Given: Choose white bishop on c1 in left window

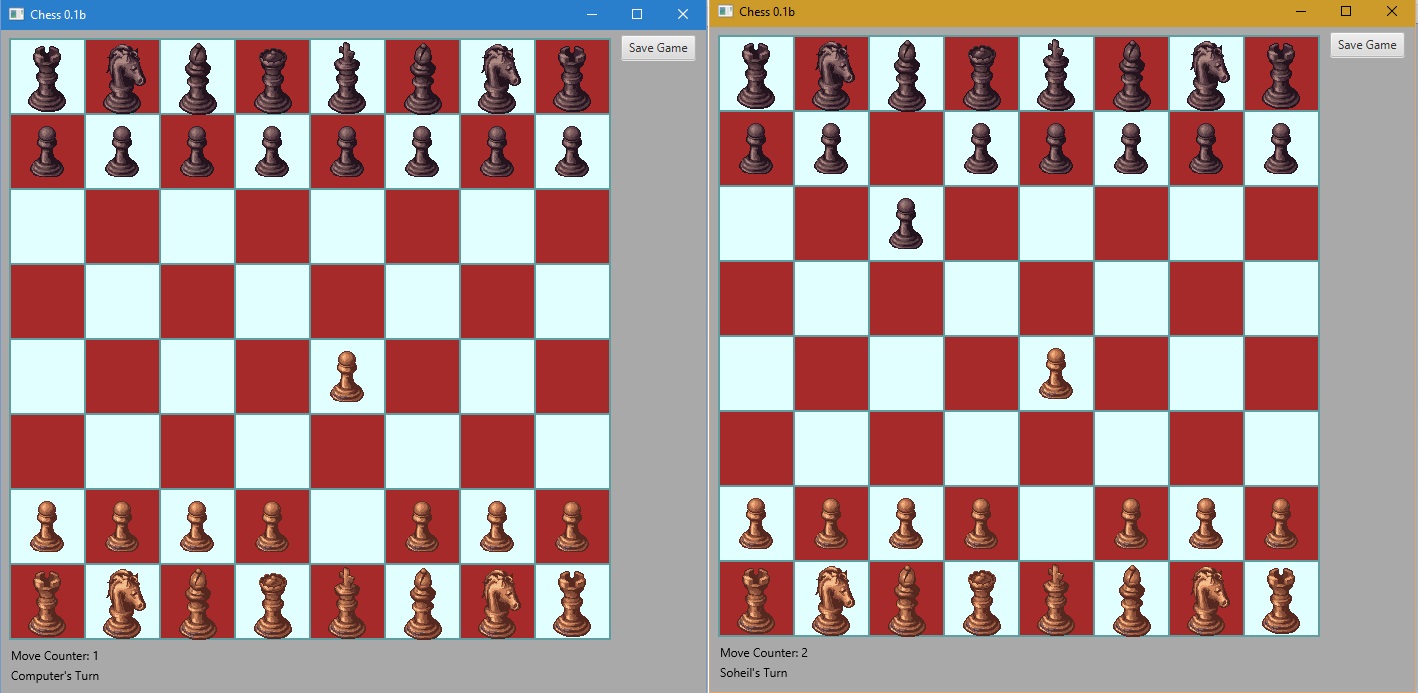Looking at the screenshot, I should tap(197, 603).
